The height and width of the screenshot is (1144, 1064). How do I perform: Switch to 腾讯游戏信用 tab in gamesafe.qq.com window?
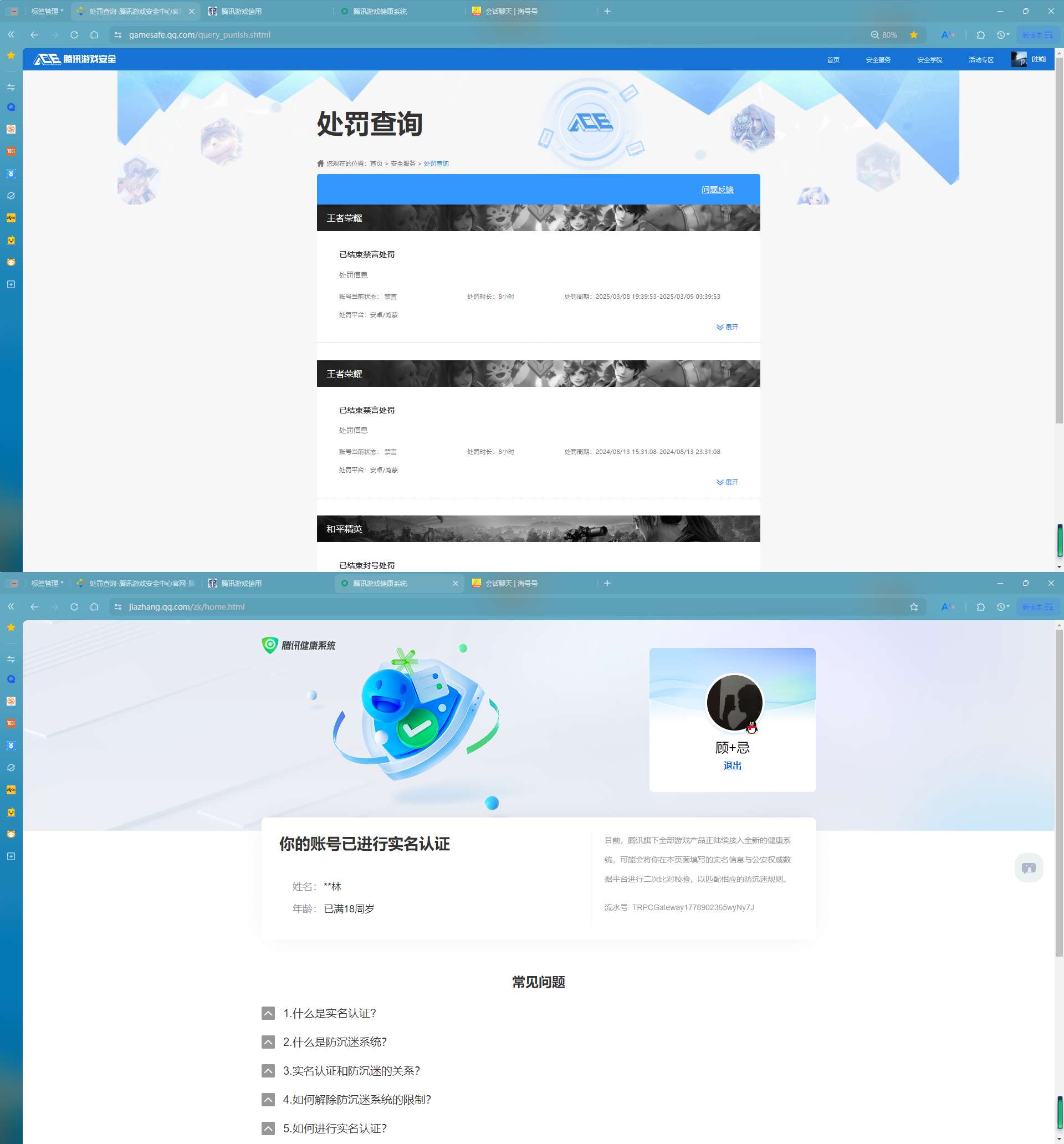tap(267, 12)
